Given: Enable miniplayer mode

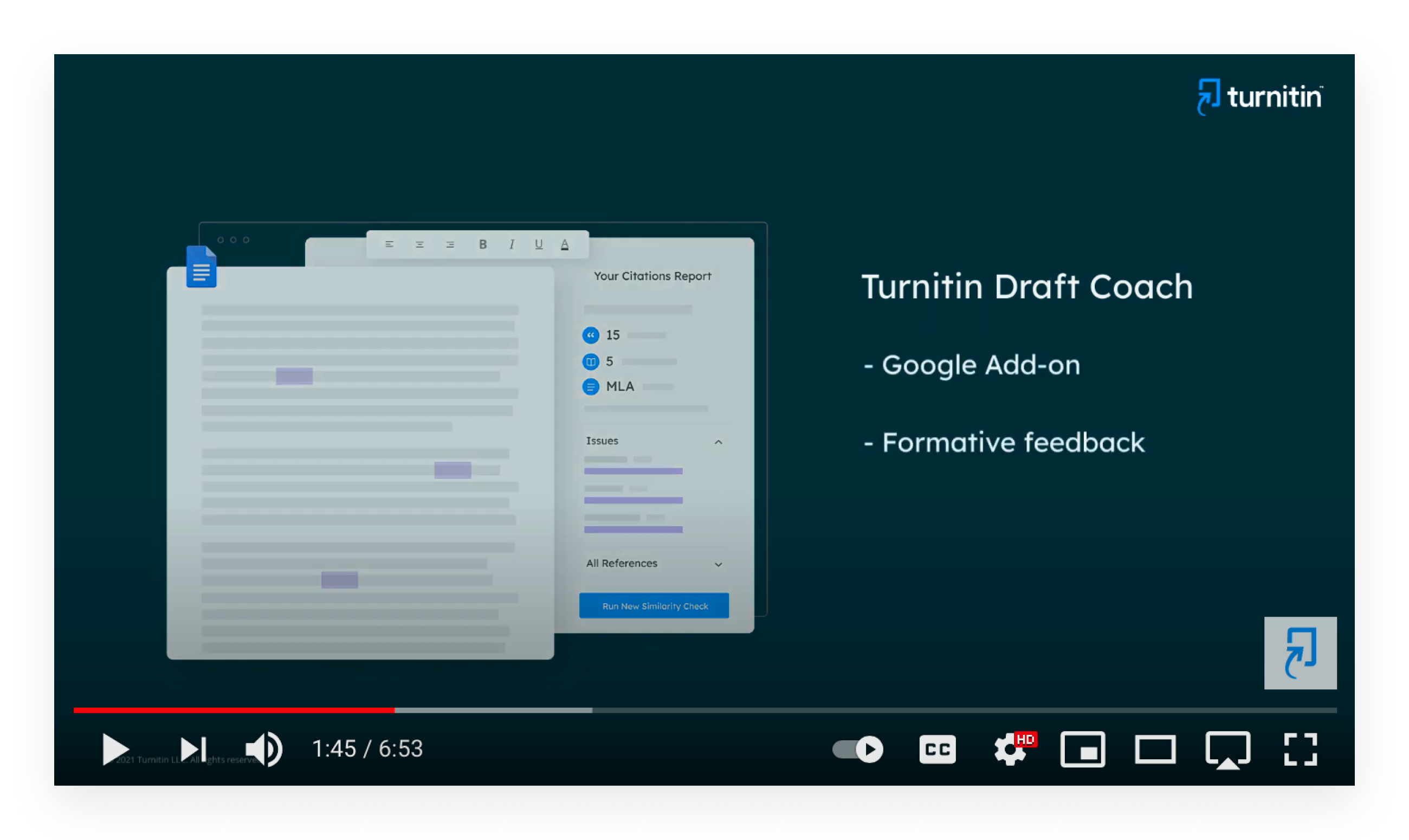Looking at the screenshot, I should point(1082,749).
